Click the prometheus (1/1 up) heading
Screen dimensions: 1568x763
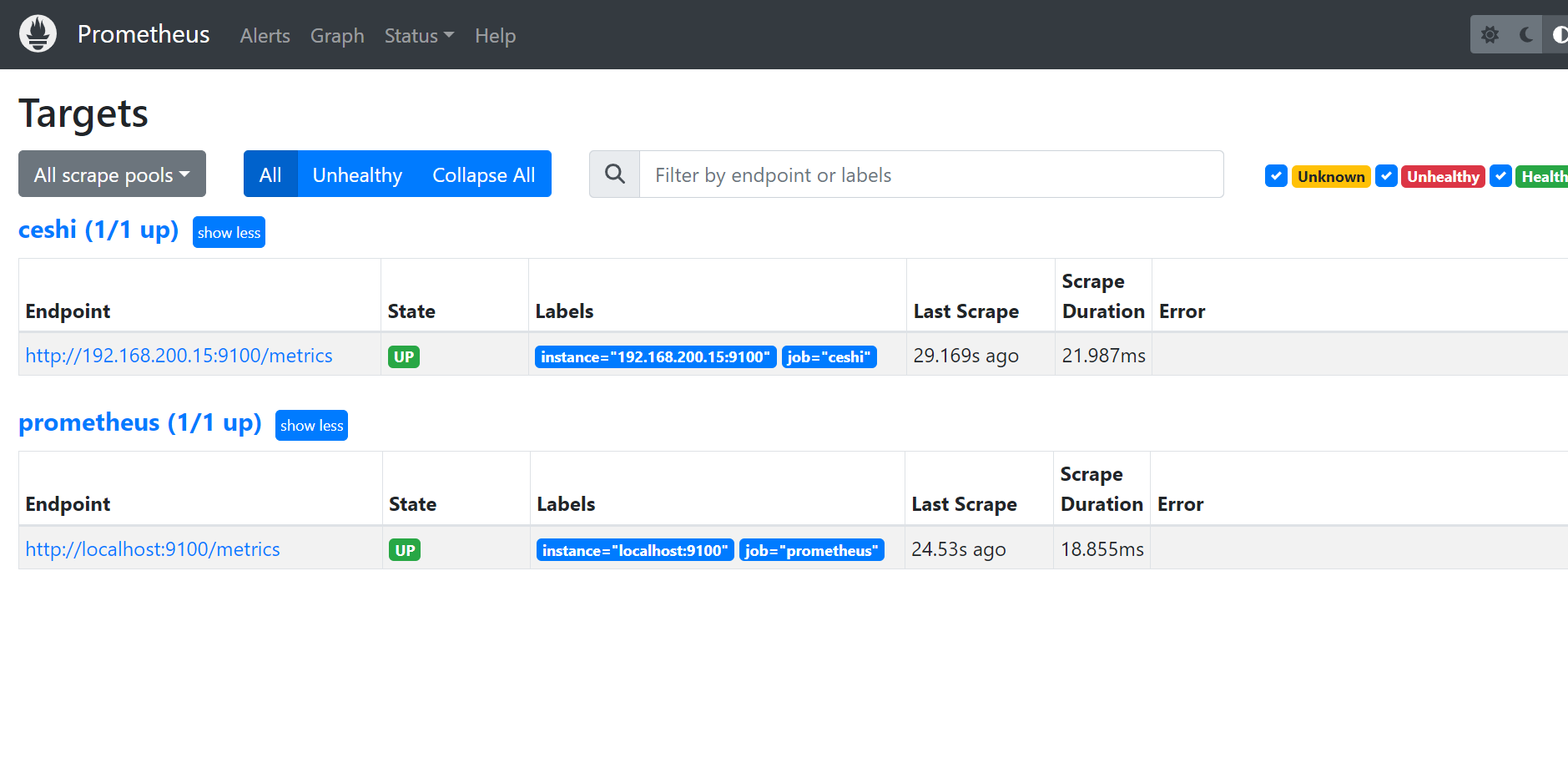coord(140,422)
